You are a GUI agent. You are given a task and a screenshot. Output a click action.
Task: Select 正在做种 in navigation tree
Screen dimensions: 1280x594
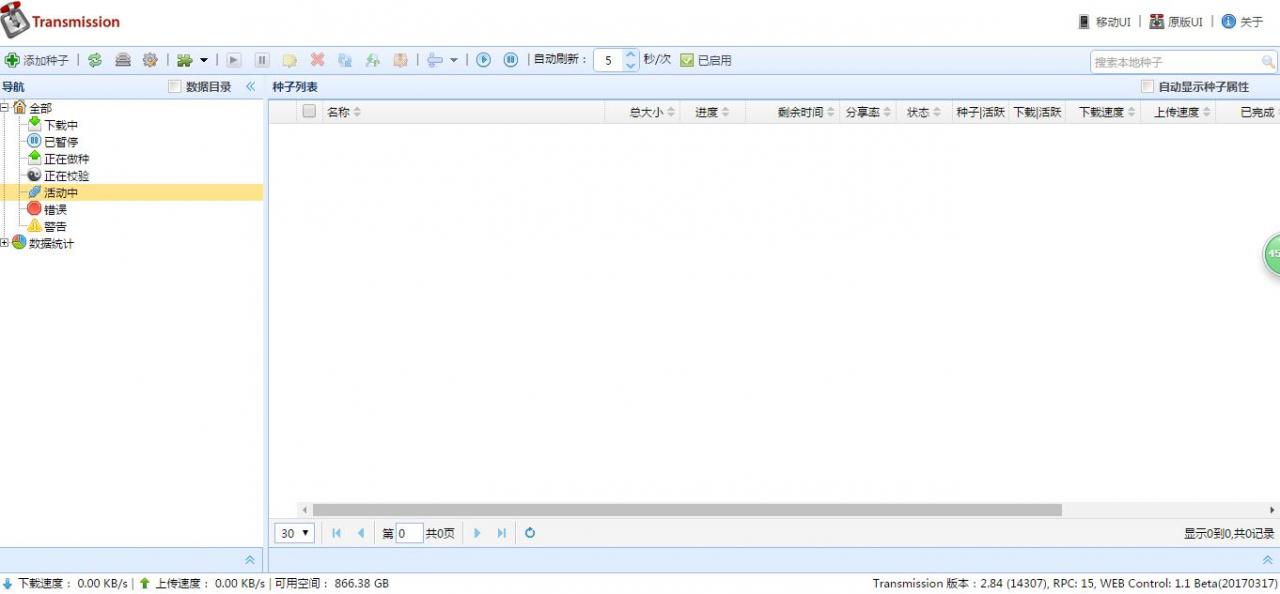tap(66, 159)
